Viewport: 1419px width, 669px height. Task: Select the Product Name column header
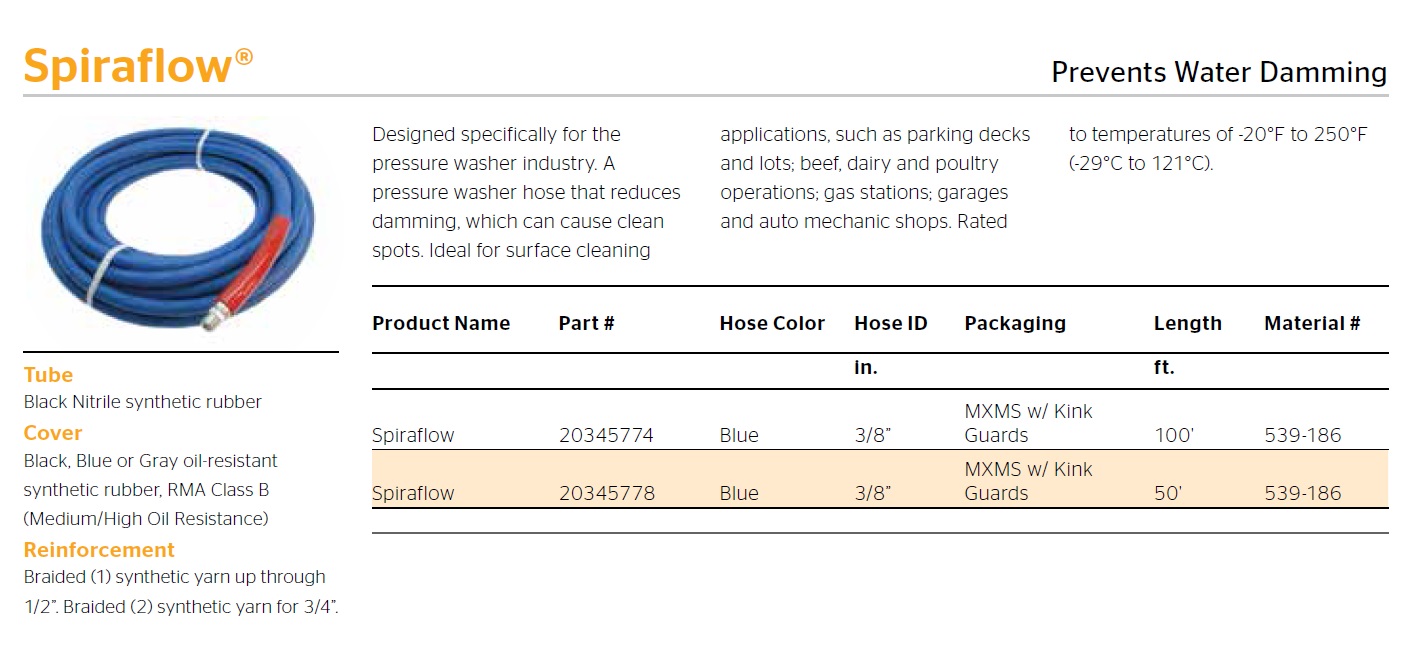(x=441, y=323)
